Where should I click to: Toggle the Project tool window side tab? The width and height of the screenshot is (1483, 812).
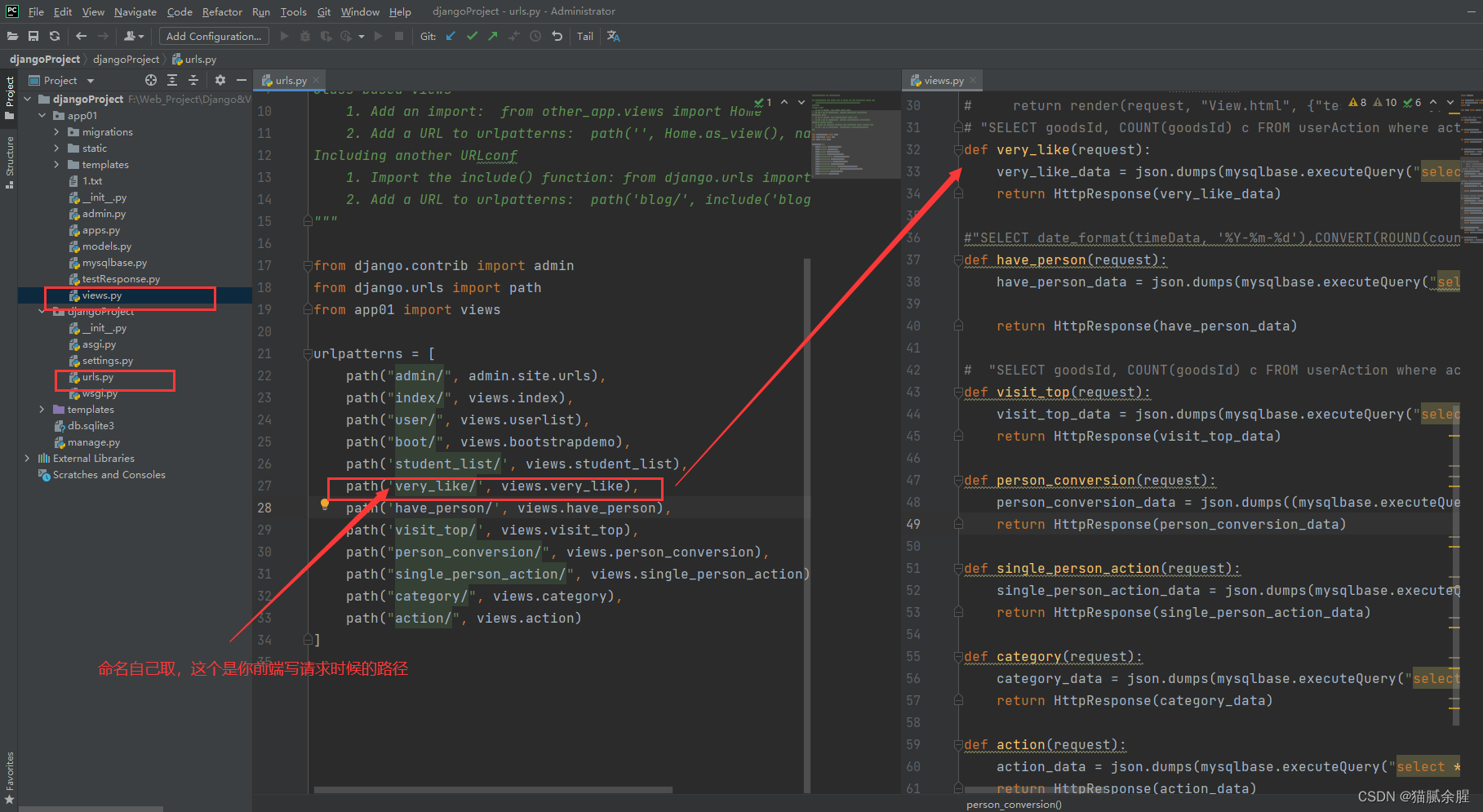9,97
